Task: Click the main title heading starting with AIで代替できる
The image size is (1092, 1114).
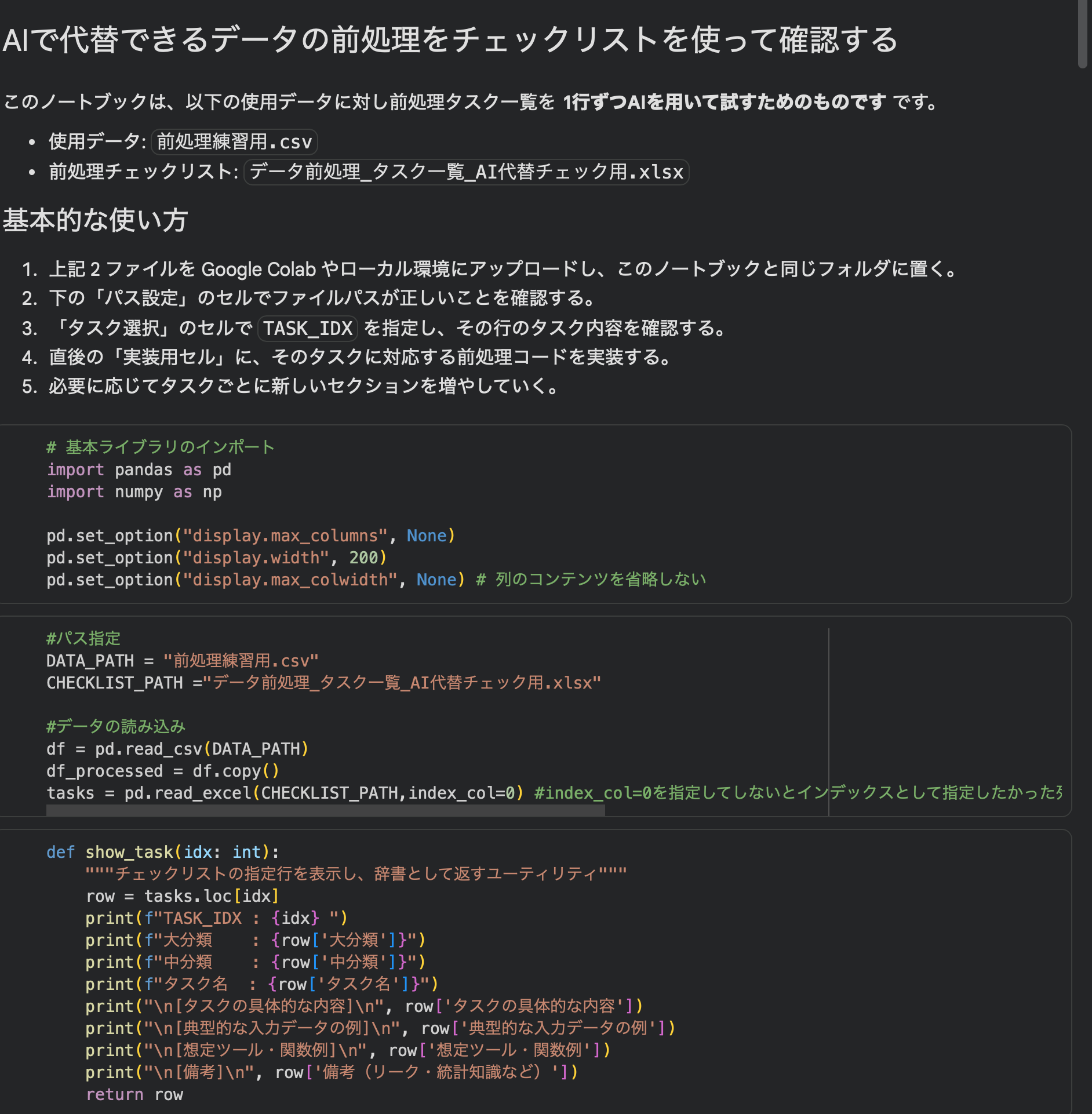Action: coord(450,40)
